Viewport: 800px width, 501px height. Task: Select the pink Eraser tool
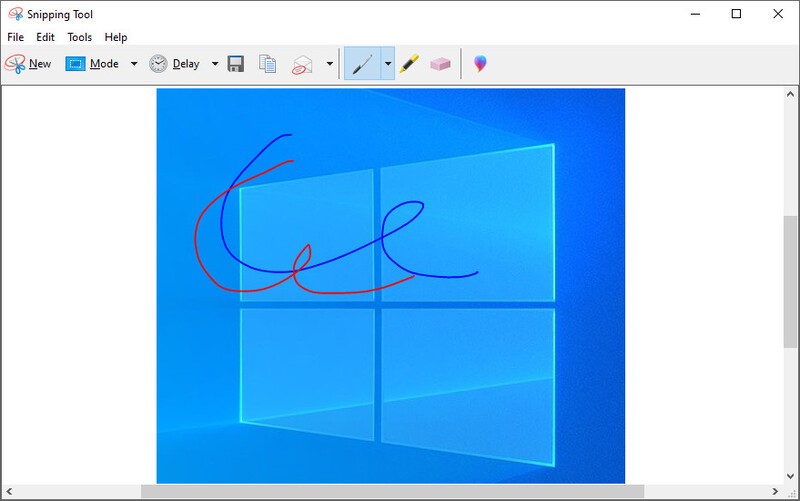tap(440, 64)
